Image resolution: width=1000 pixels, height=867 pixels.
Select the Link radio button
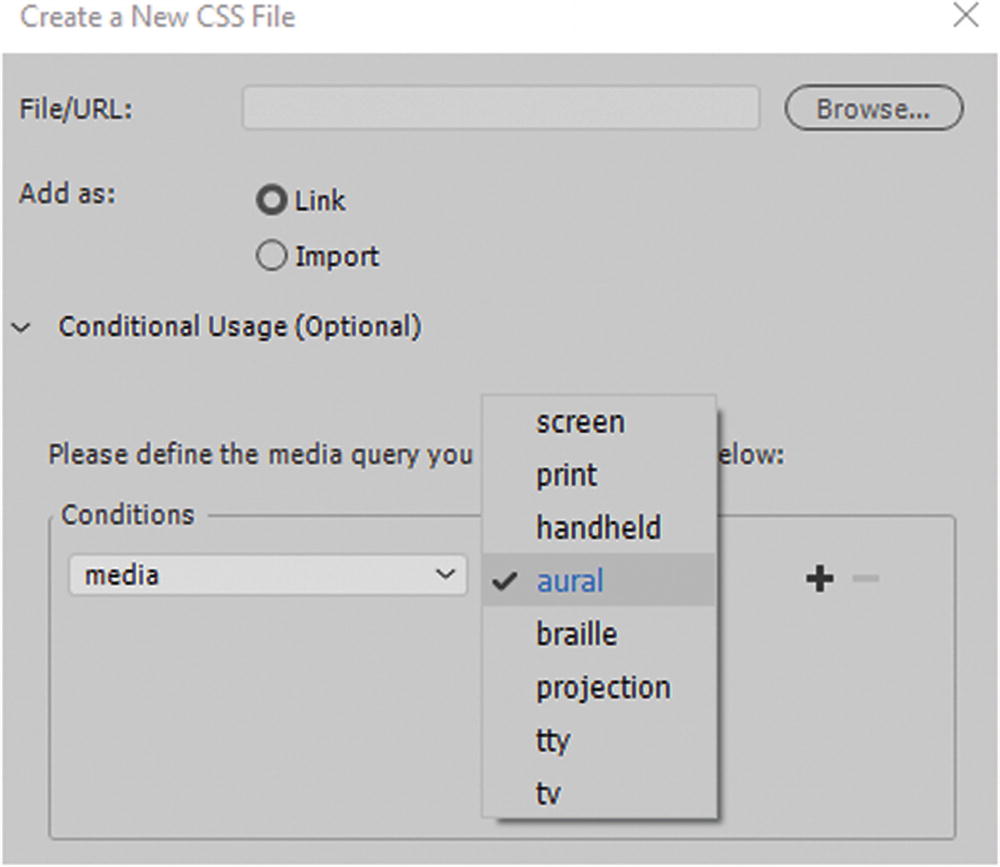(270, 201)
